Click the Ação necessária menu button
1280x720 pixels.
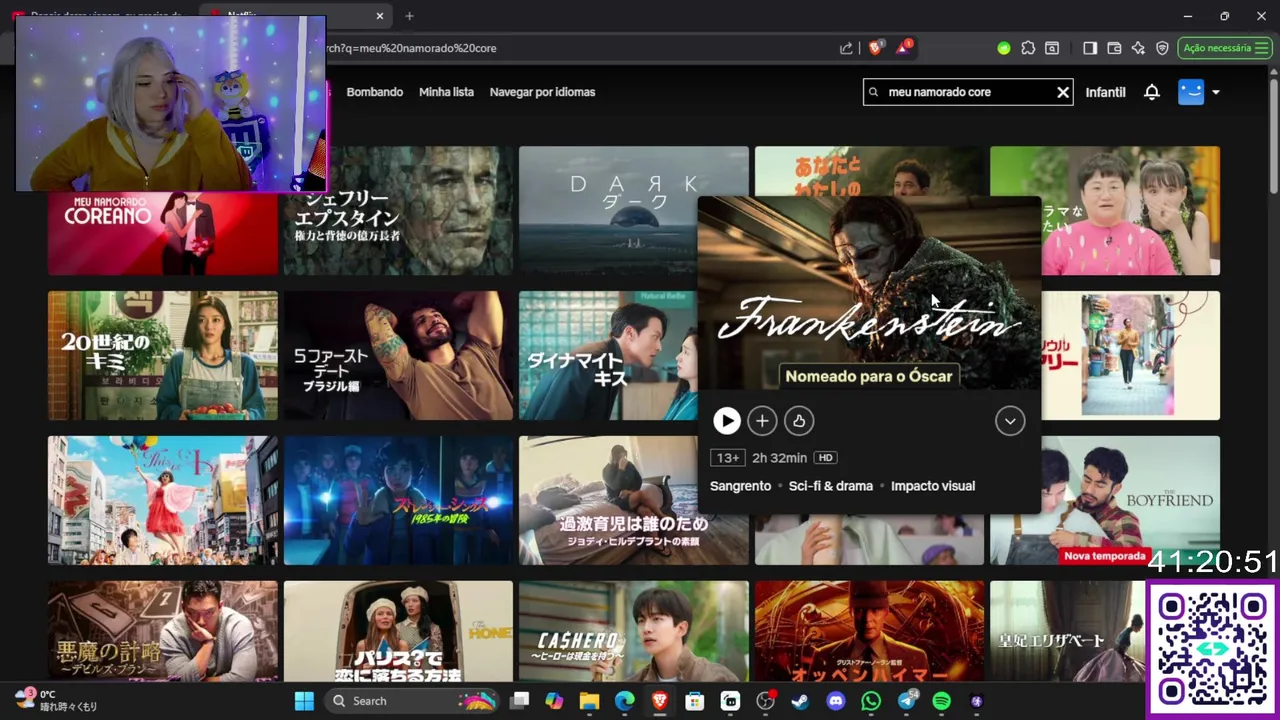pos(1225,48)
